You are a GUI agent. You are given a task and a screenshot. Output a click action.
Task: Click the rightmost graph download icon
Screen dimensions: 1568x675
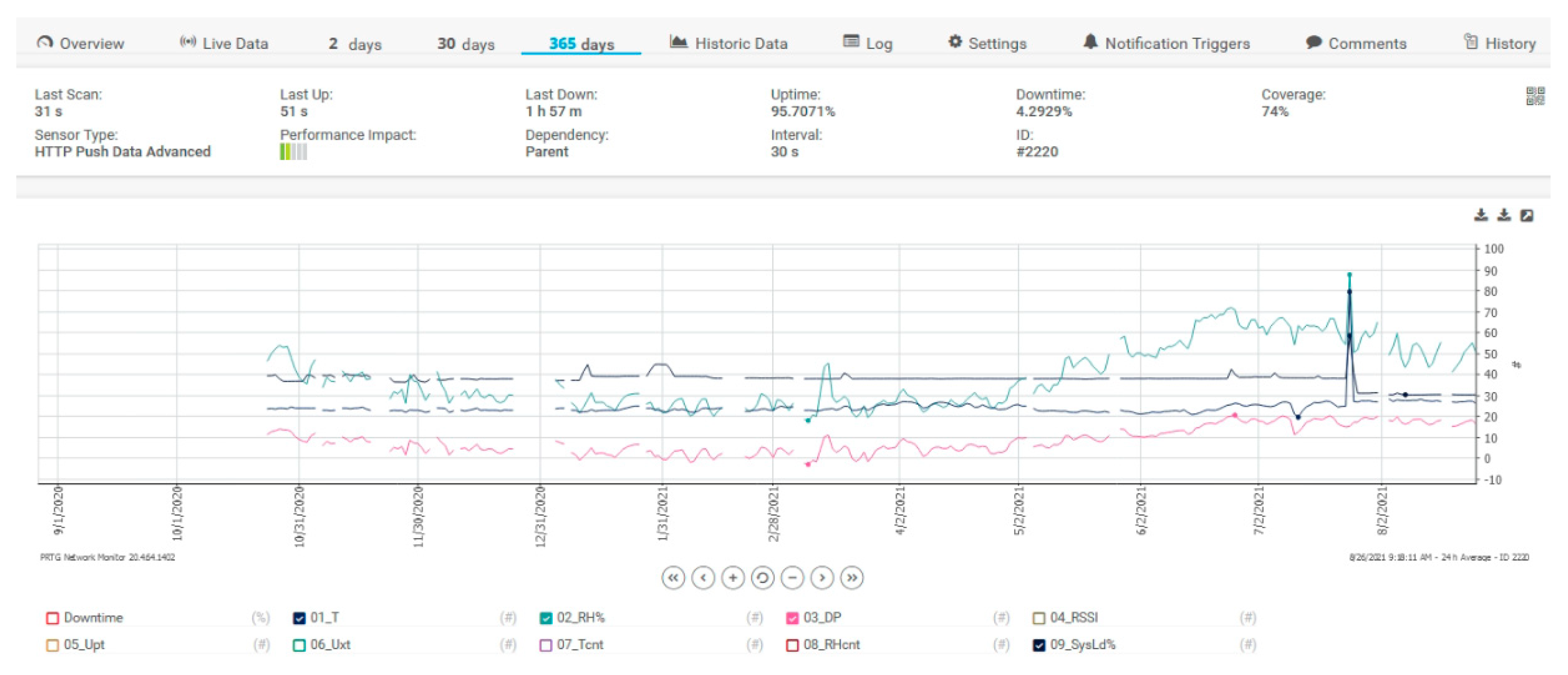click(x=1504, y=215)
